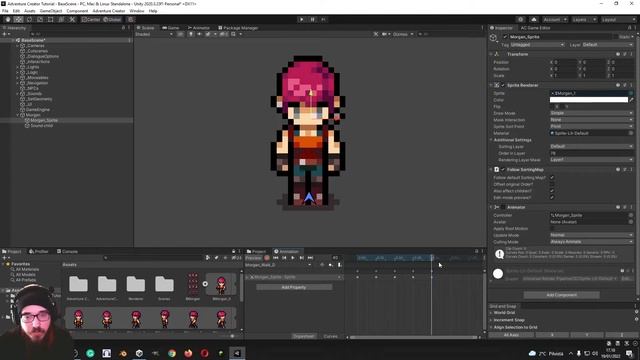
Task: Go to the next keyframe in Animation
Action: (301, 258)
